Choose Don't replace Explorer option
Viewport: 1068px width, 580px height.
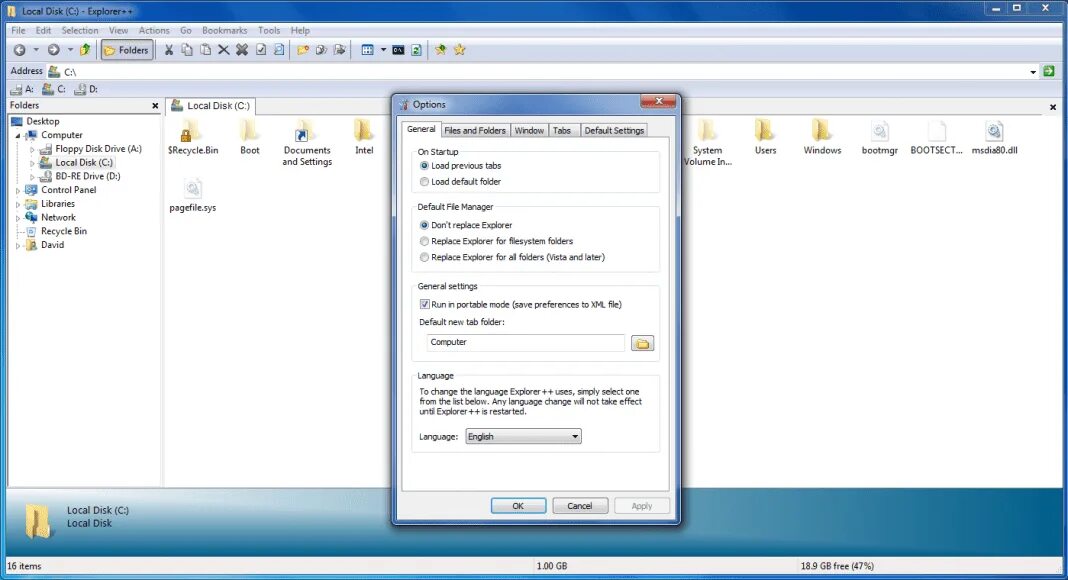tap(424, 225)
